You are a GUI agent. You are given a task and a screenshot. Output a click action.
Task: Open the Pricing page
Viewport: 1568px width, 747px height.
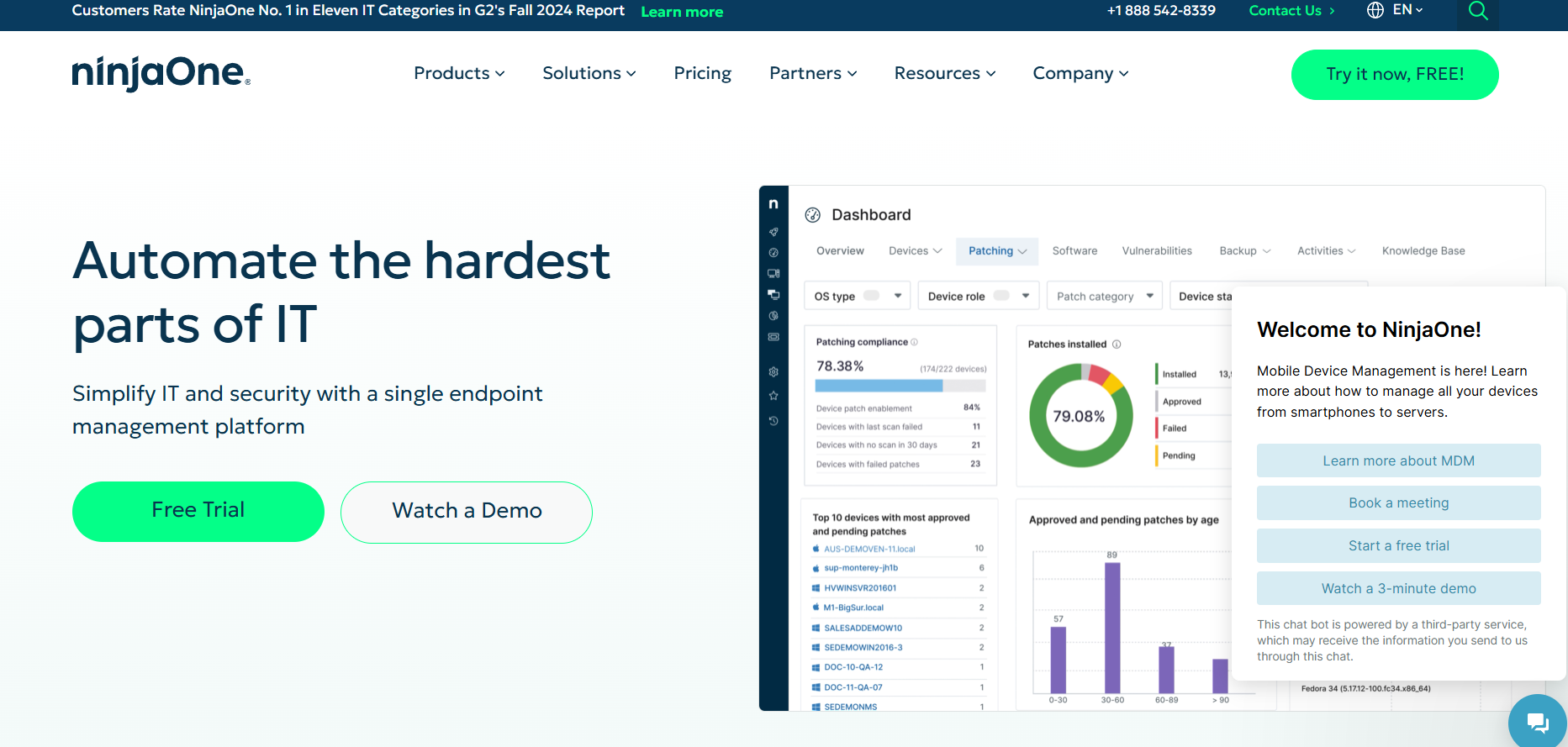(703, 74)
